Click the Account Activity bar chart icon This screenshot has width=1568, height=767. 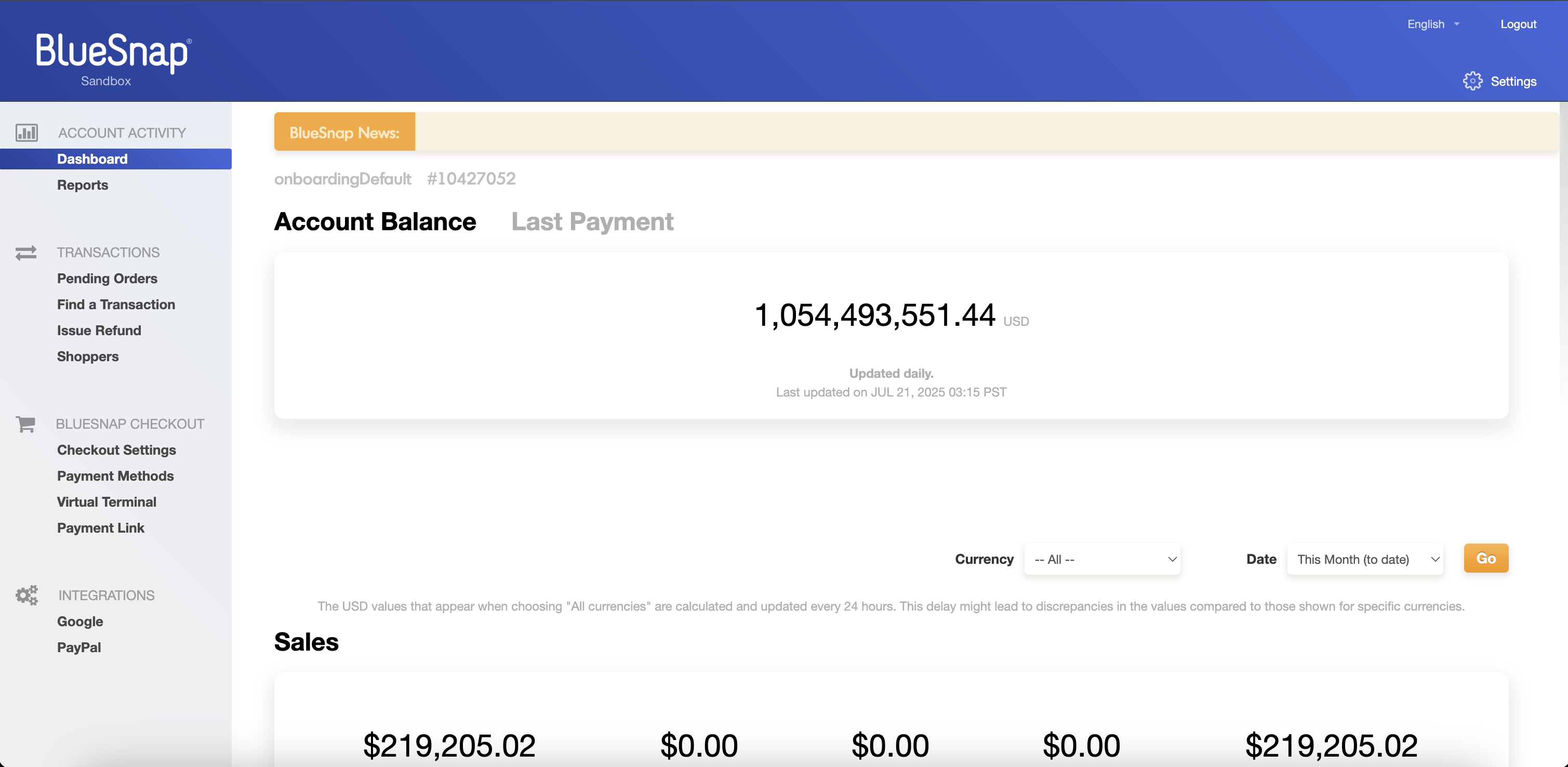[x=27, y=133]
